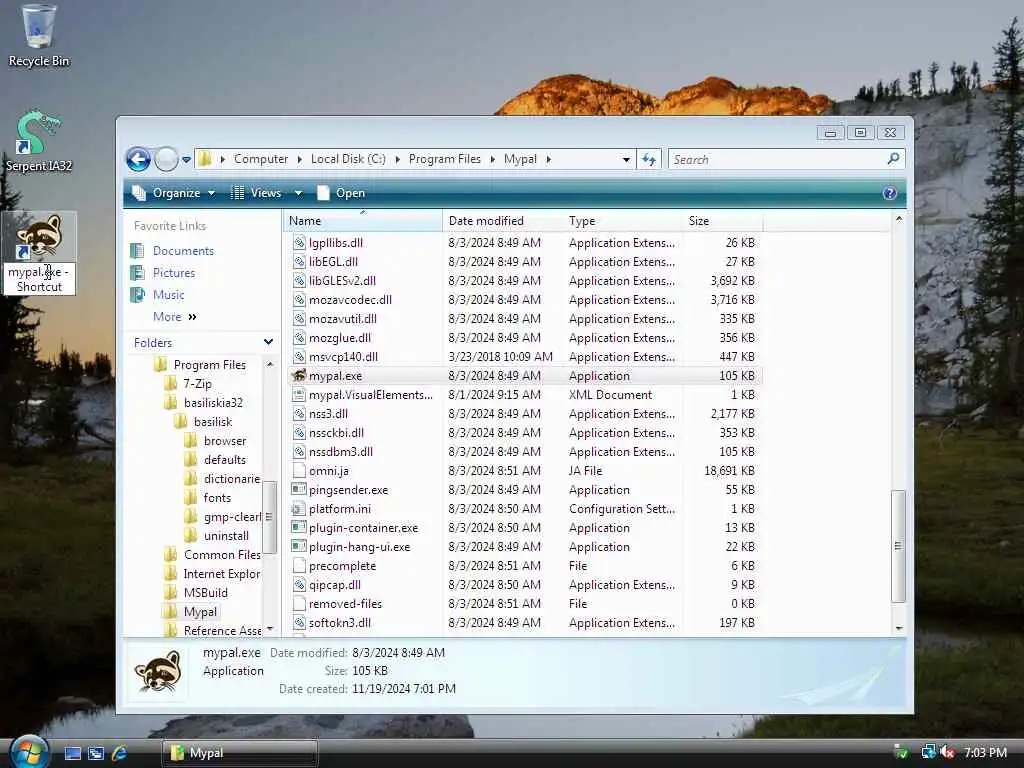Select the defaults folder in tree

click(x=225, y=460)
